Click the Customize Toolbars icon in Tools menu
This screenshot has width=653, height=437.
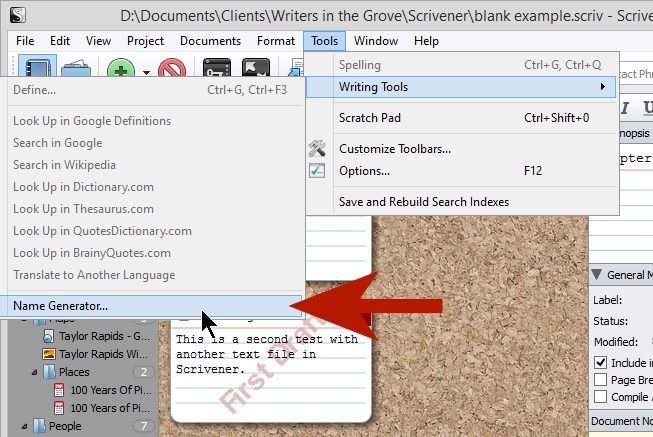point(317,149)
